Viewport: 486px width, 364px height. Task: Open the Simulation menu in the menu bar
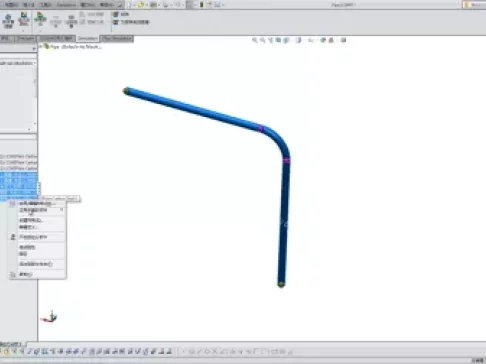tap(66, 5)
